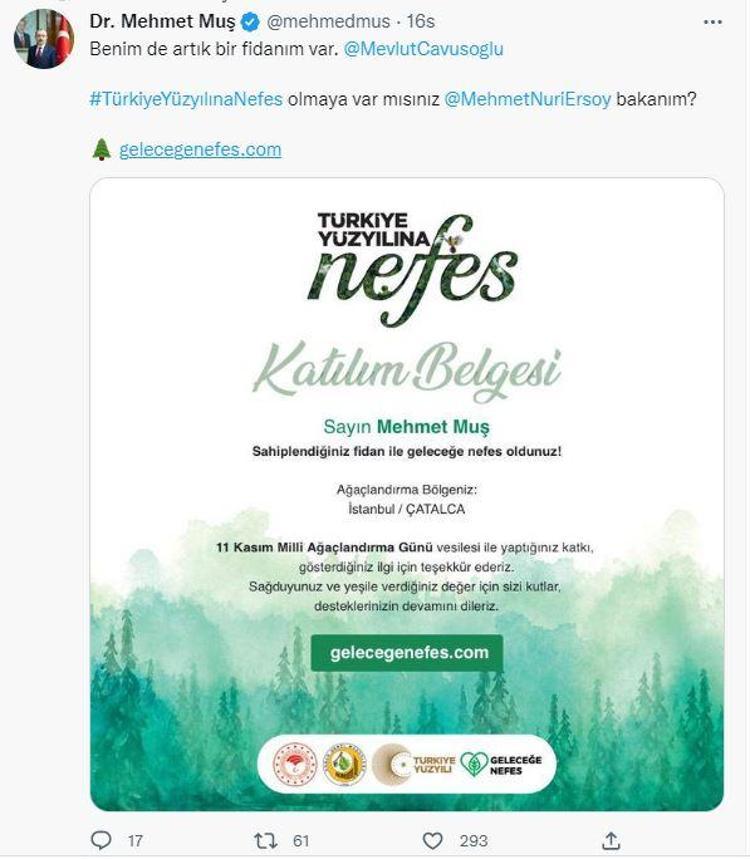Open the three-dot more options menu
Image resolution: width=750 pixels, height=859 pixels.
click(712, 20)
